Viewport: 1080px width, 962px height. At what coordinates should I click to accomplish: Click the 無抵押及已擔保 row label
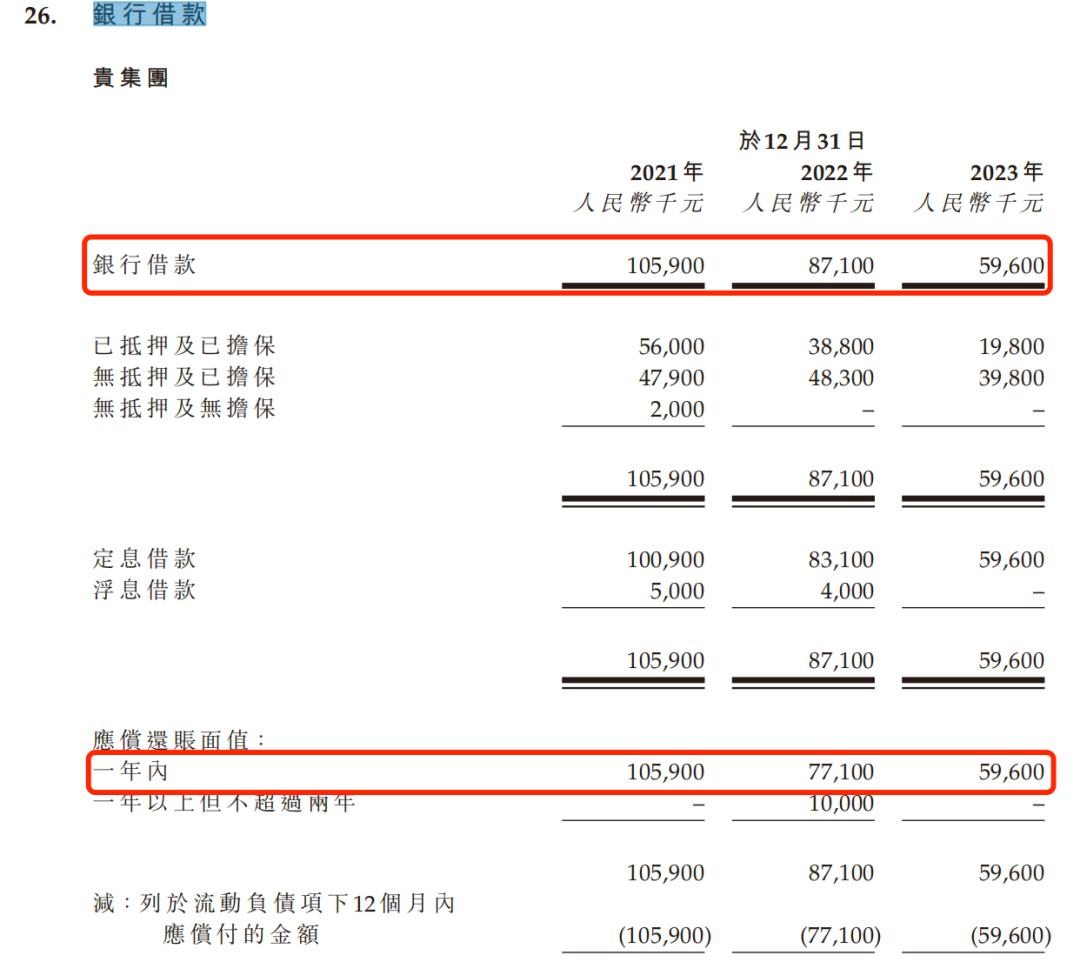tap(184, 378)
